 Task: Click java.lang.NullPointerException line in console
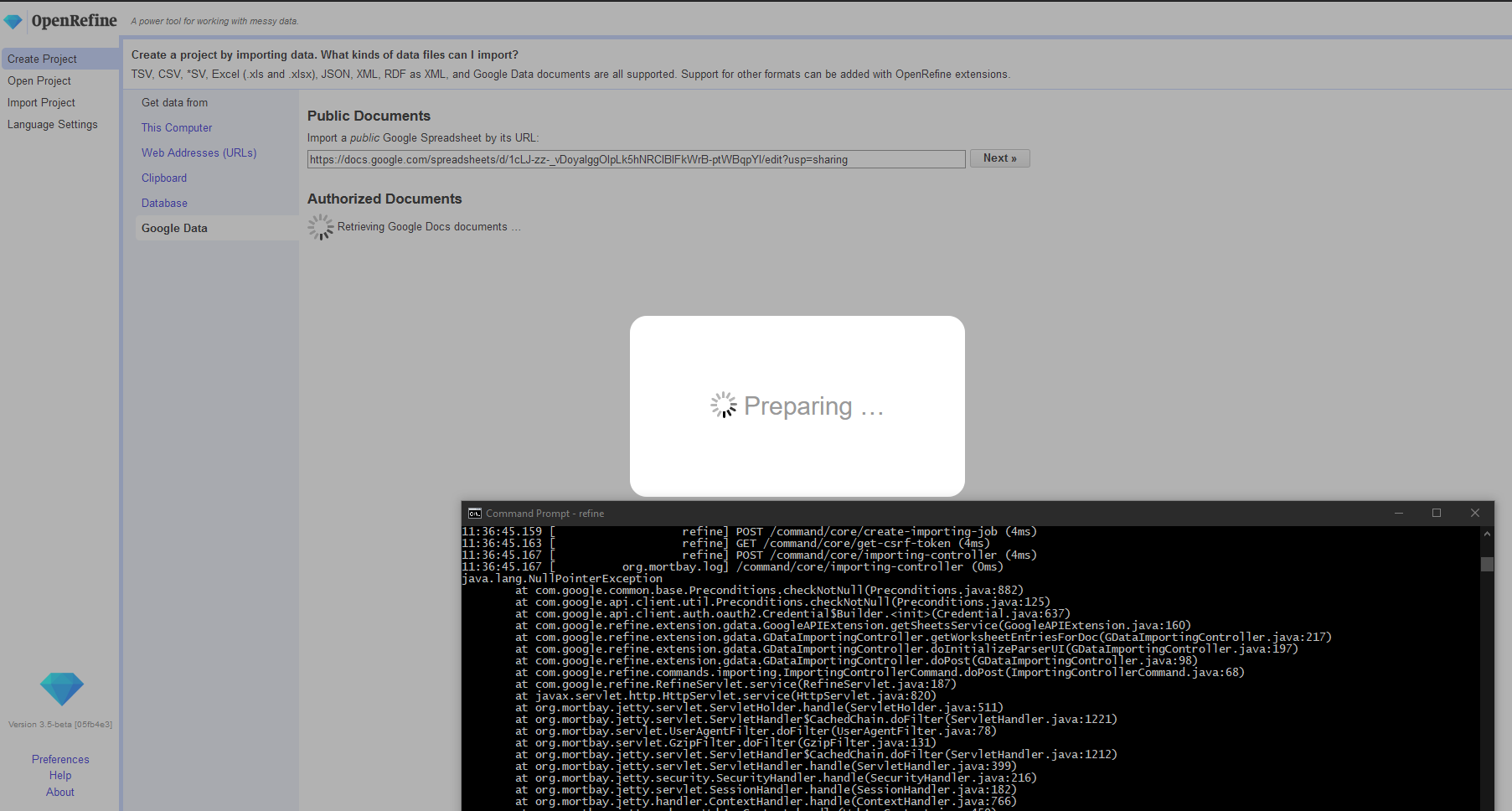pos(562,578)
